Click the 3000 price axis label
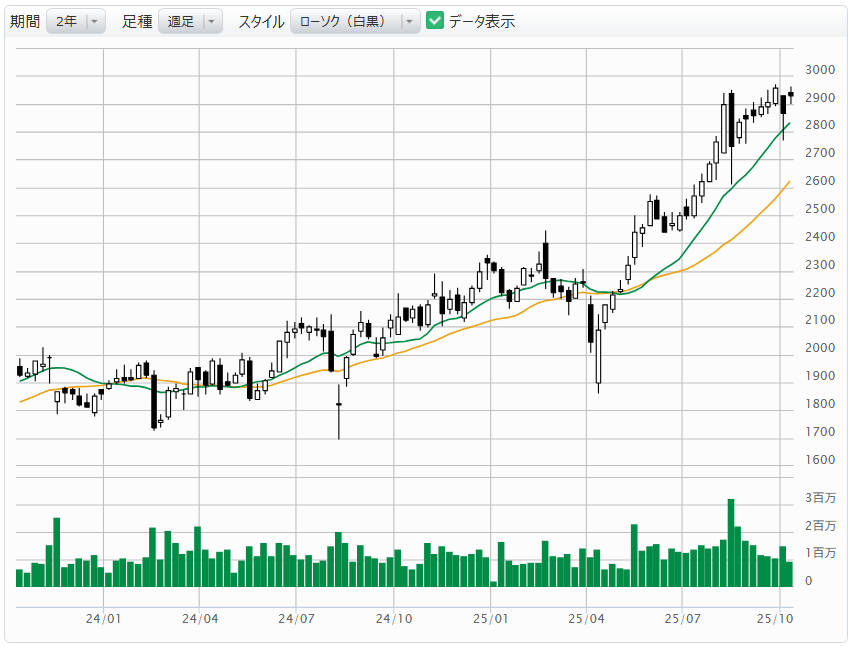Viewport: 854px width, 649px height. click(820, 70)
